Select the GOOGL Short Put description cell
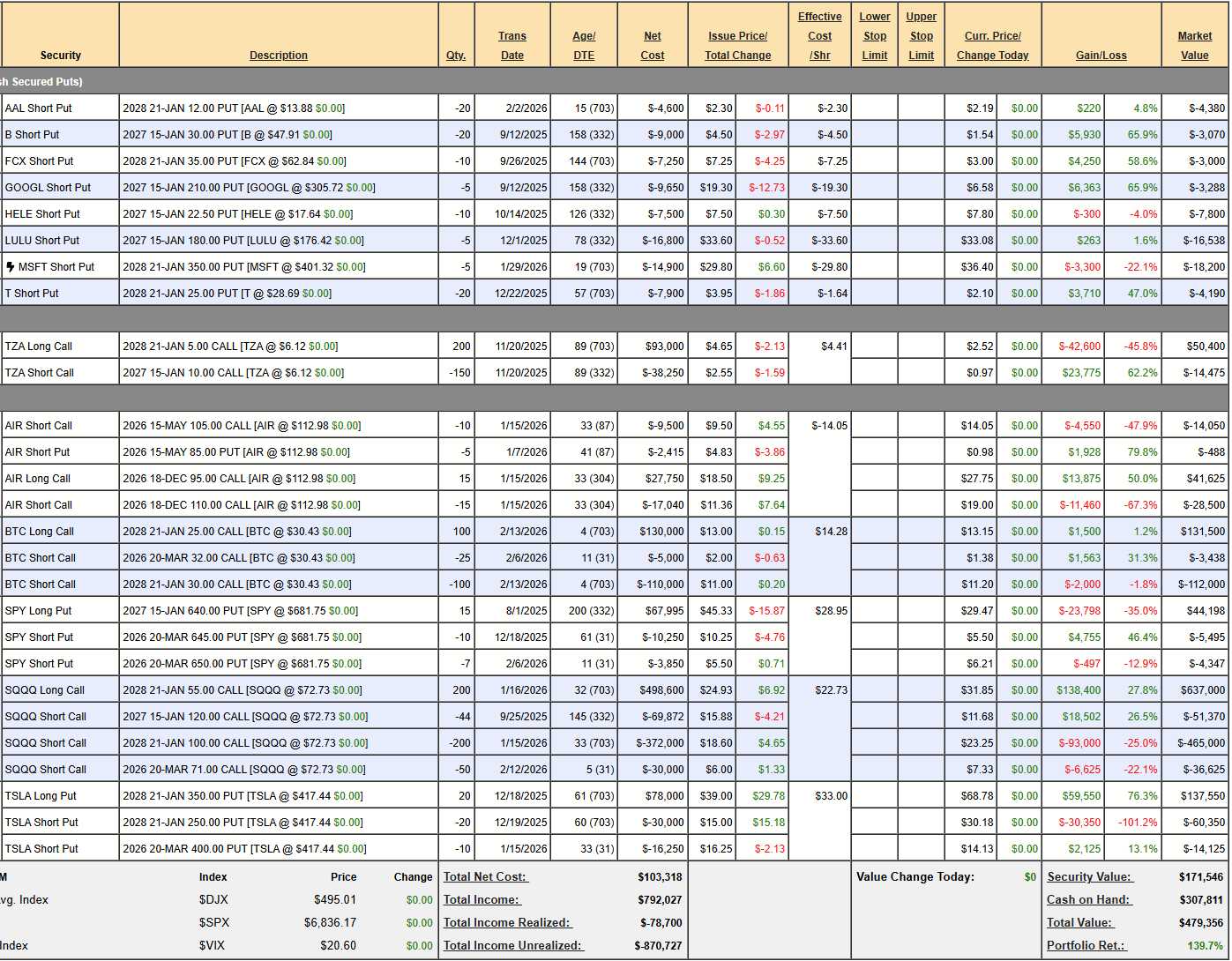Screen dimensions: 1232x961 pyautogui.click(x=249, y=188)
